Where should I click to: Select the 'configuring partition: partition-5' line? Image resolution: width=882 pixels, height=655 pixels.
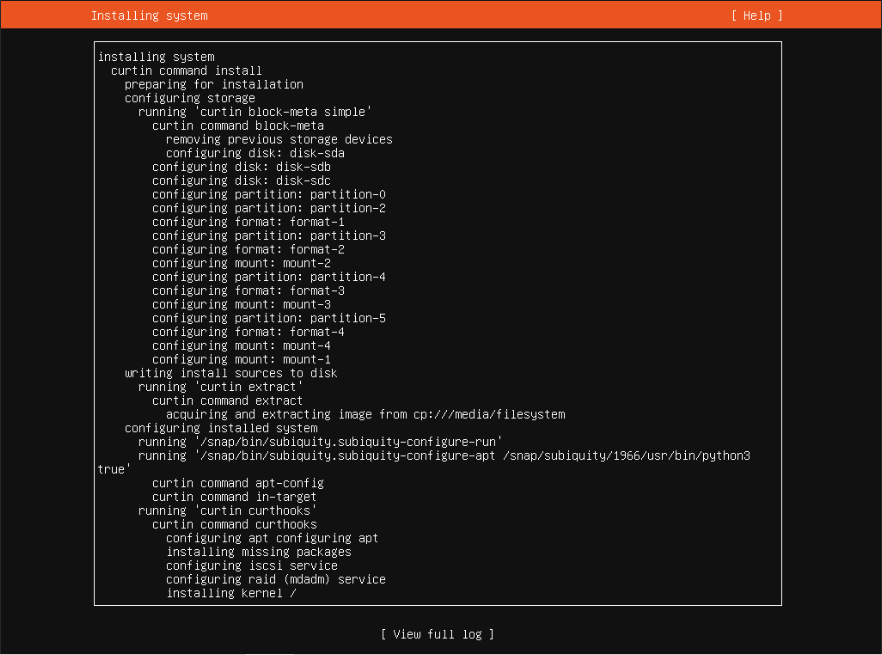click(269, 318)
